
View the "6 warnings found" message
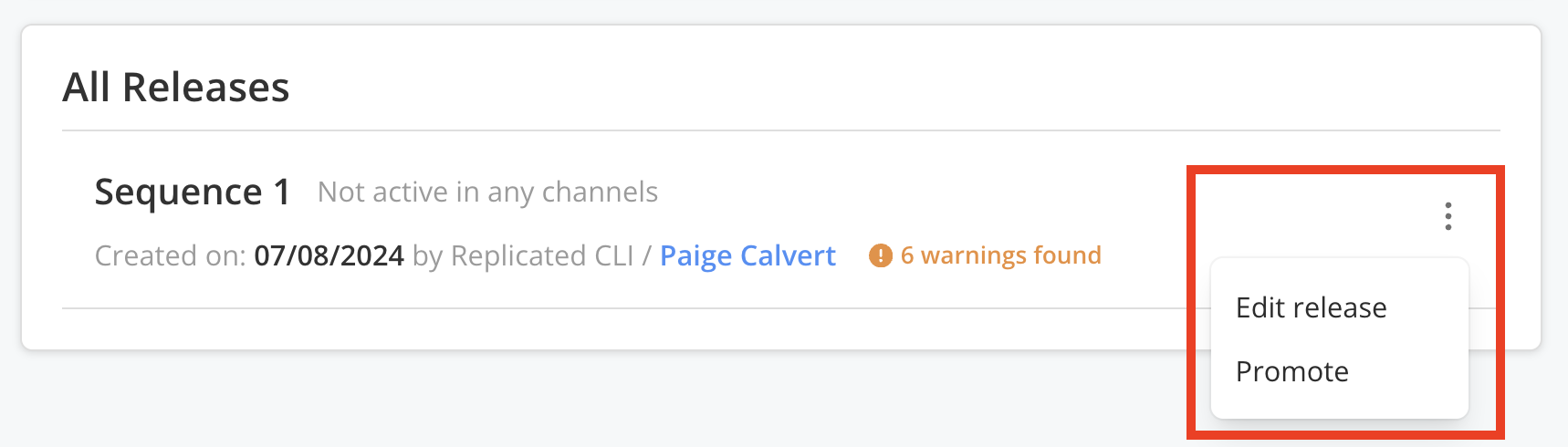click(x=1000, y=255)
